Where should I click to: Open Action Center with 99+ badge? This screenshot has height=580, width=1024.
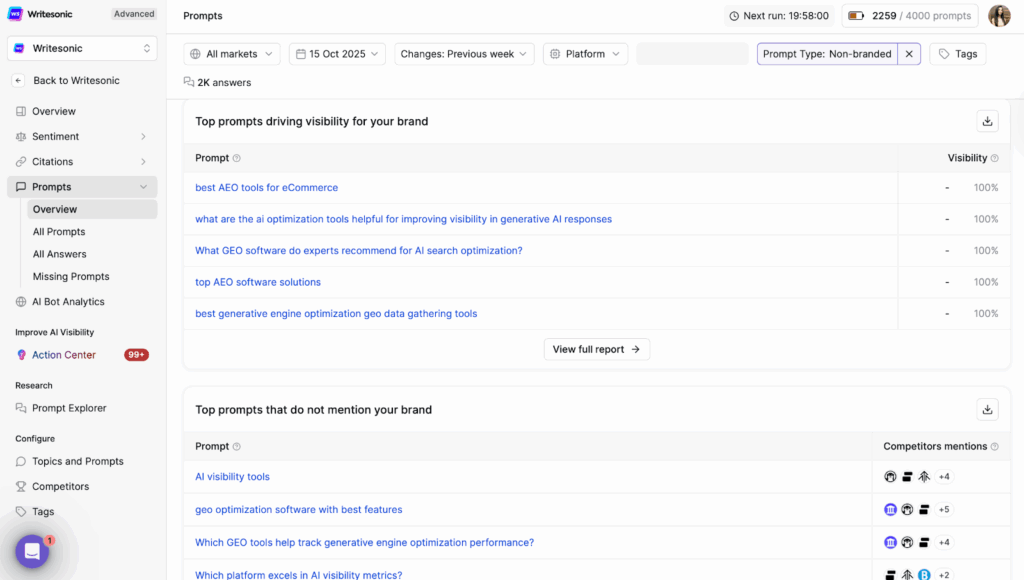pyautogui.click(x=64, y=355)
